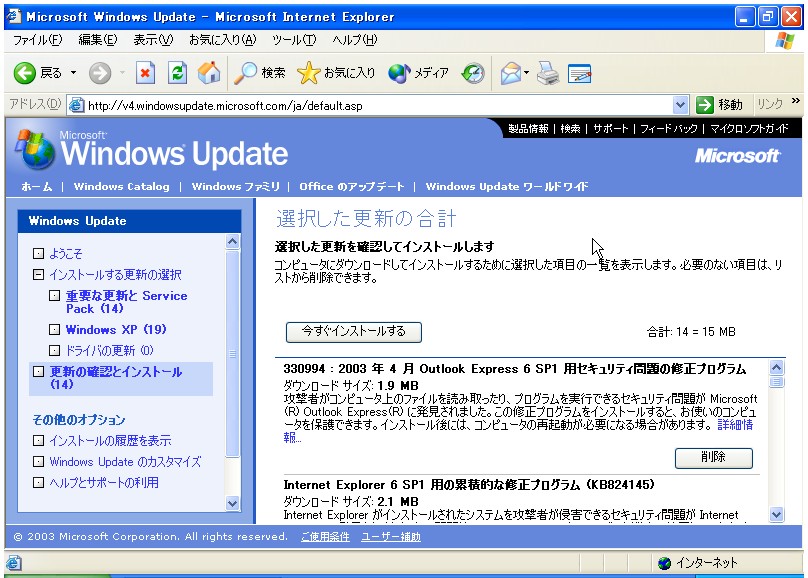Click the 今すぐインストールする button

(354, 332)
